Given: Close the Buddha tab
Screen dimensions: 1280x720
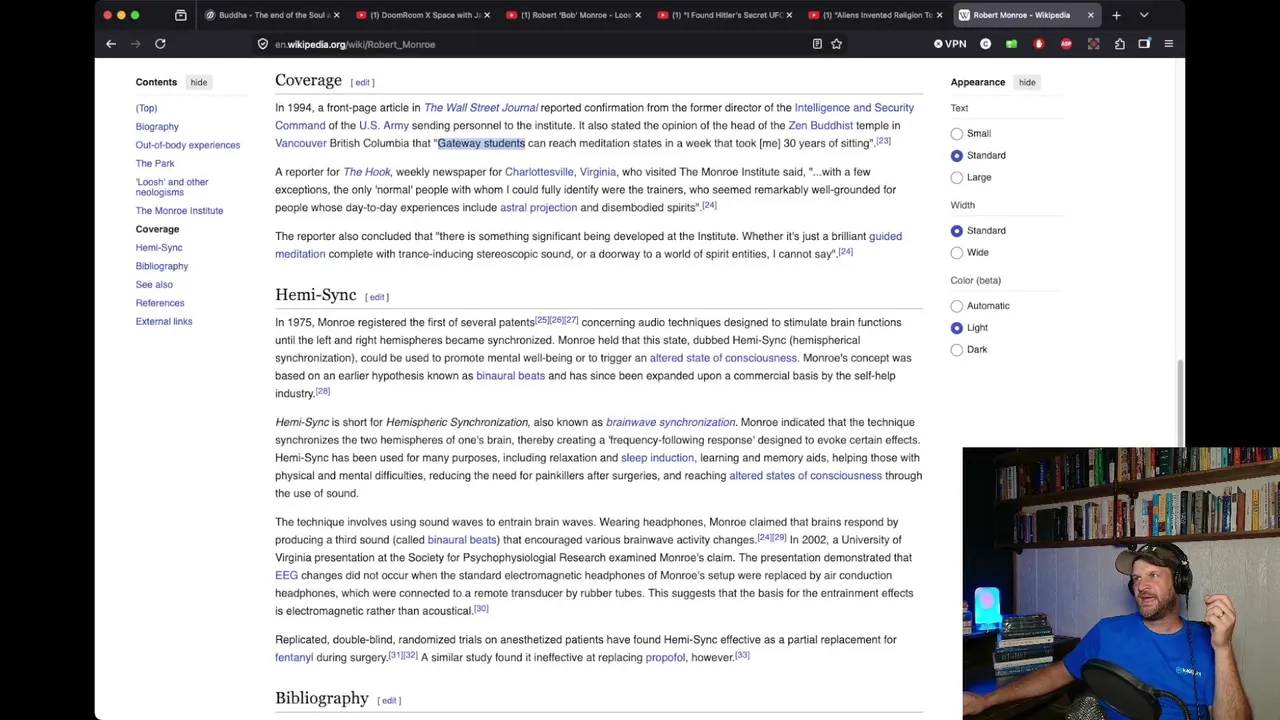Looking at the screenshot, I should click(336, 15).
